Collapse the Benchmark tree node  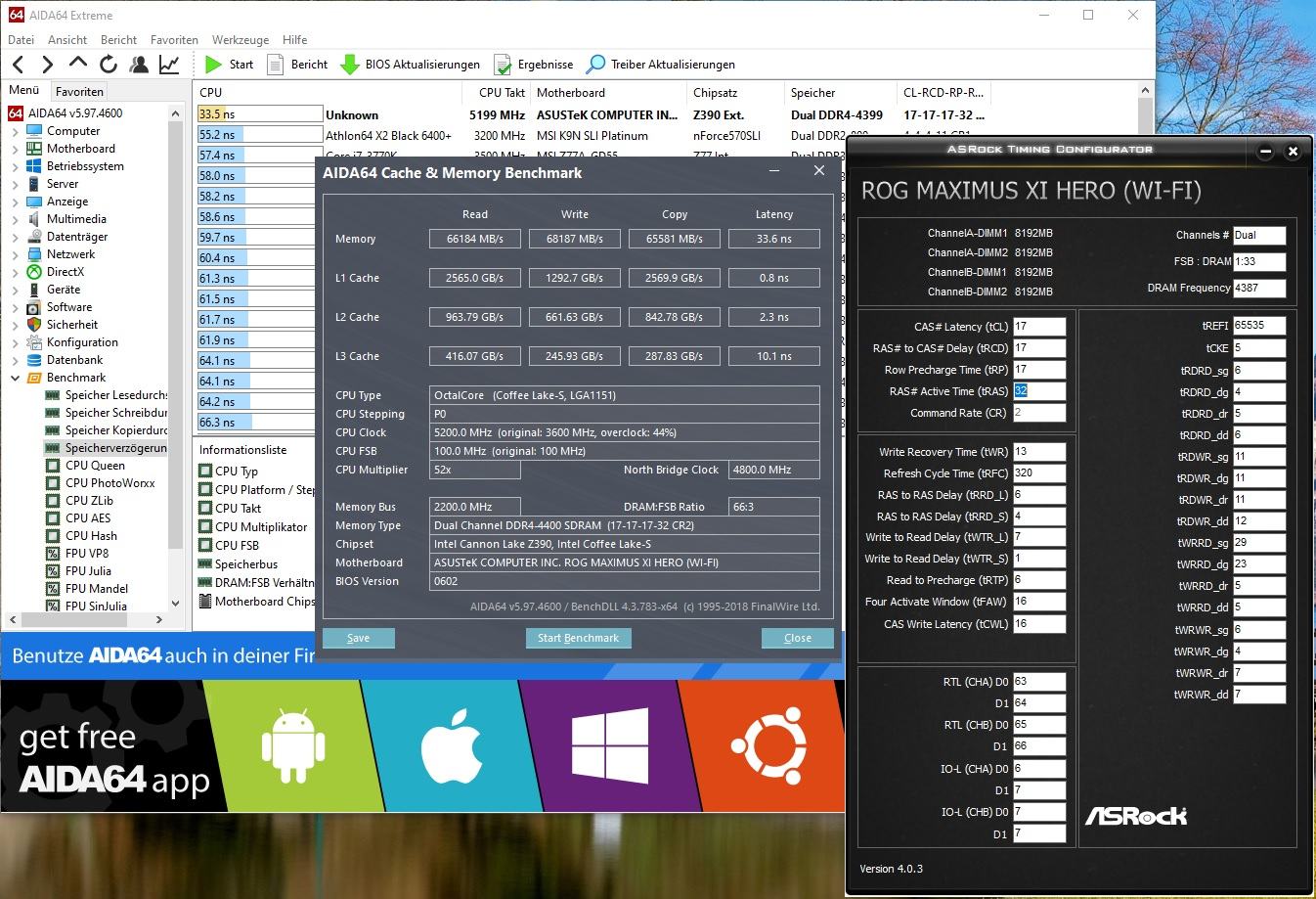click(x=15, y=378)
